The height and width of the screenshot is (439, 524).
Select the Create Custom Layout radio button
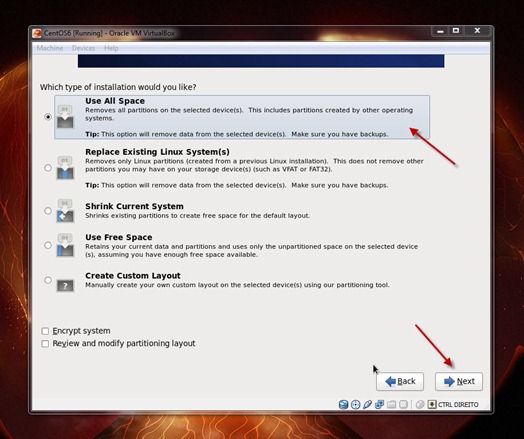click(48, 280)
